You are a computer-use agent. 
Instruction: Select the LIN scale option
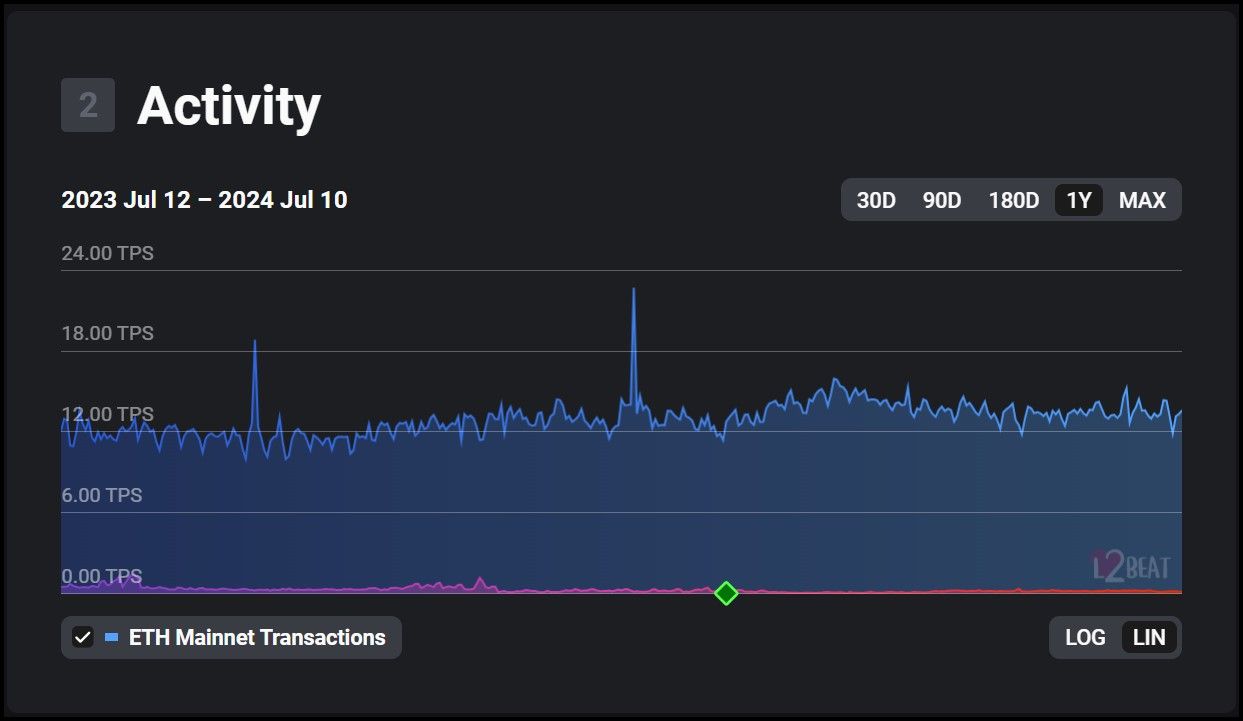pos(1149,637)
